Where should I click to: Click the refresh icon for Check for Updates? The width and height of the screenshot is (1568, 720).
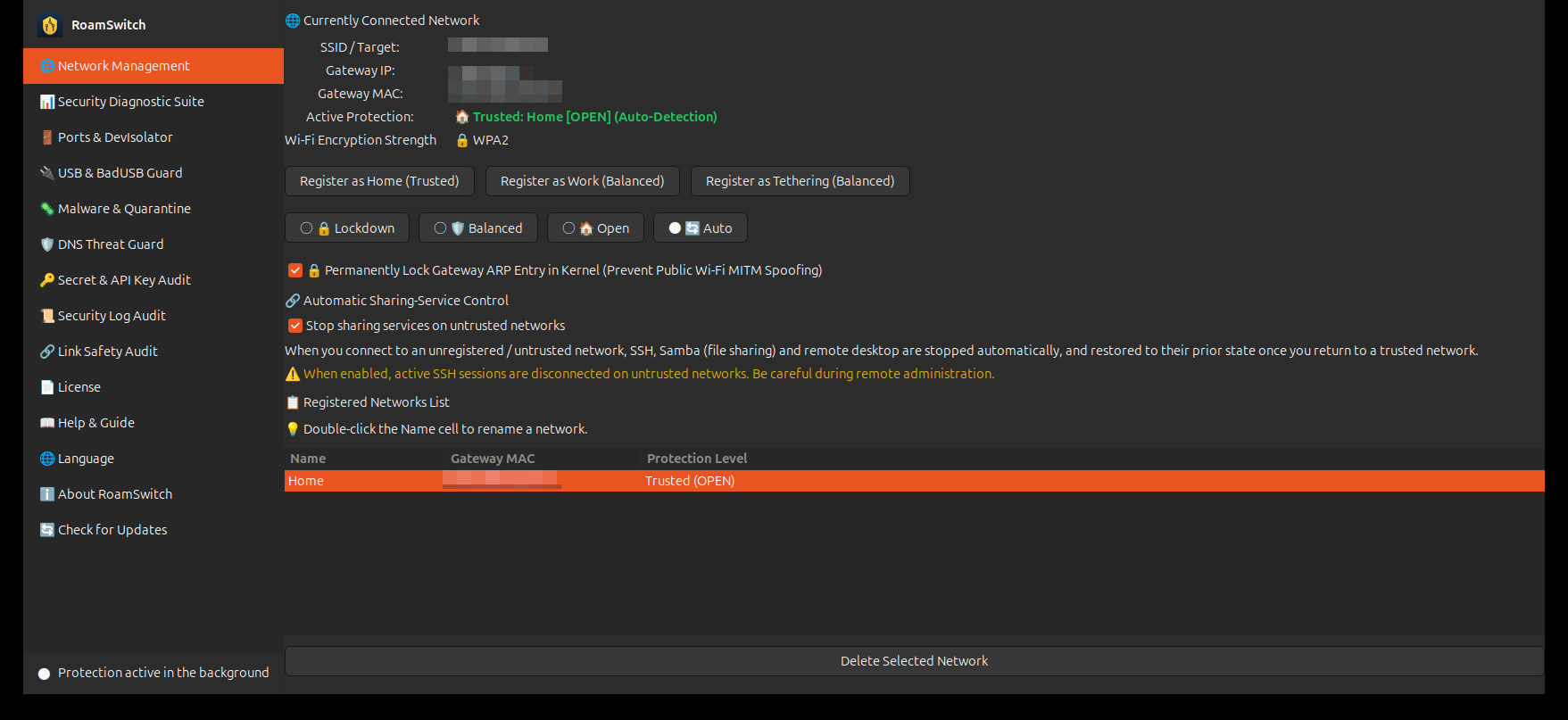(47, 530)
